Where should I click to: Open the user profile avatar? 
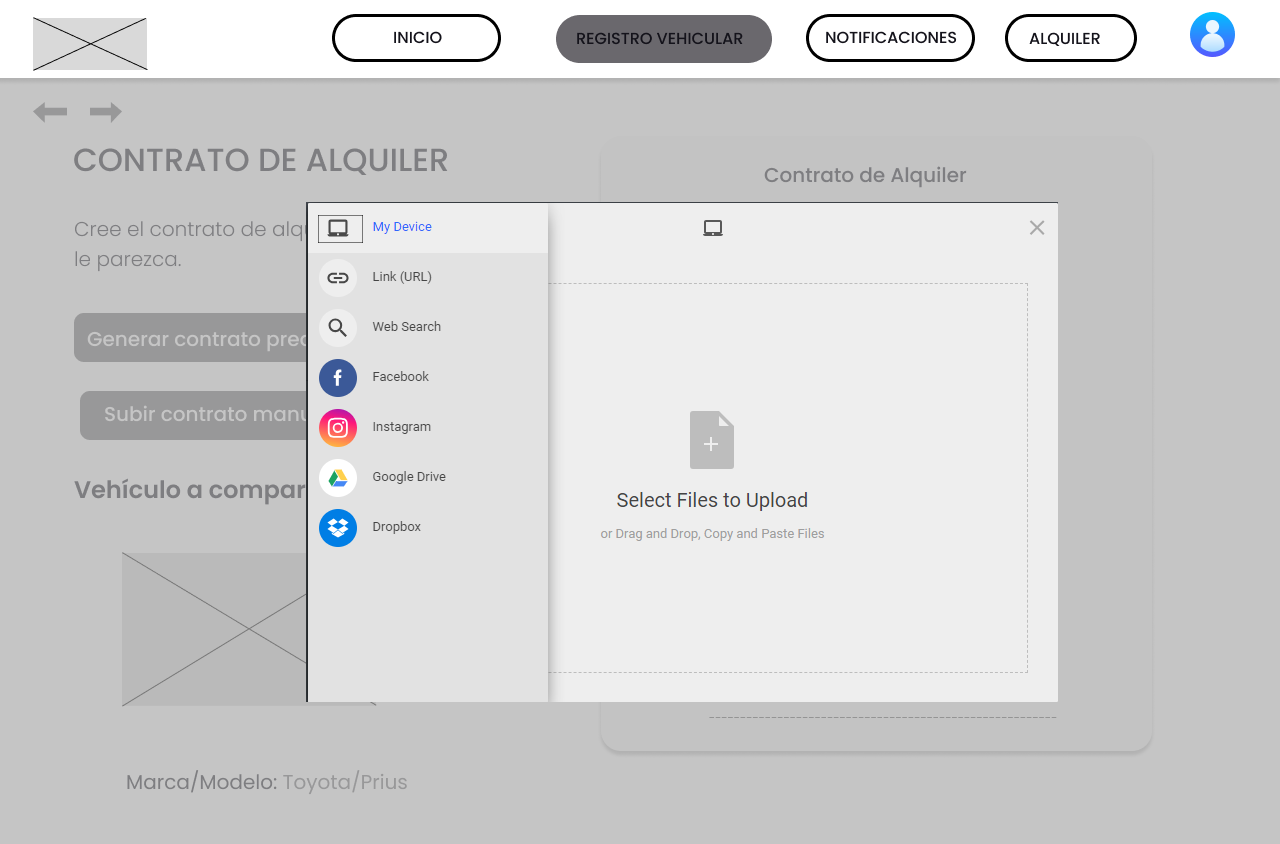1212,35
